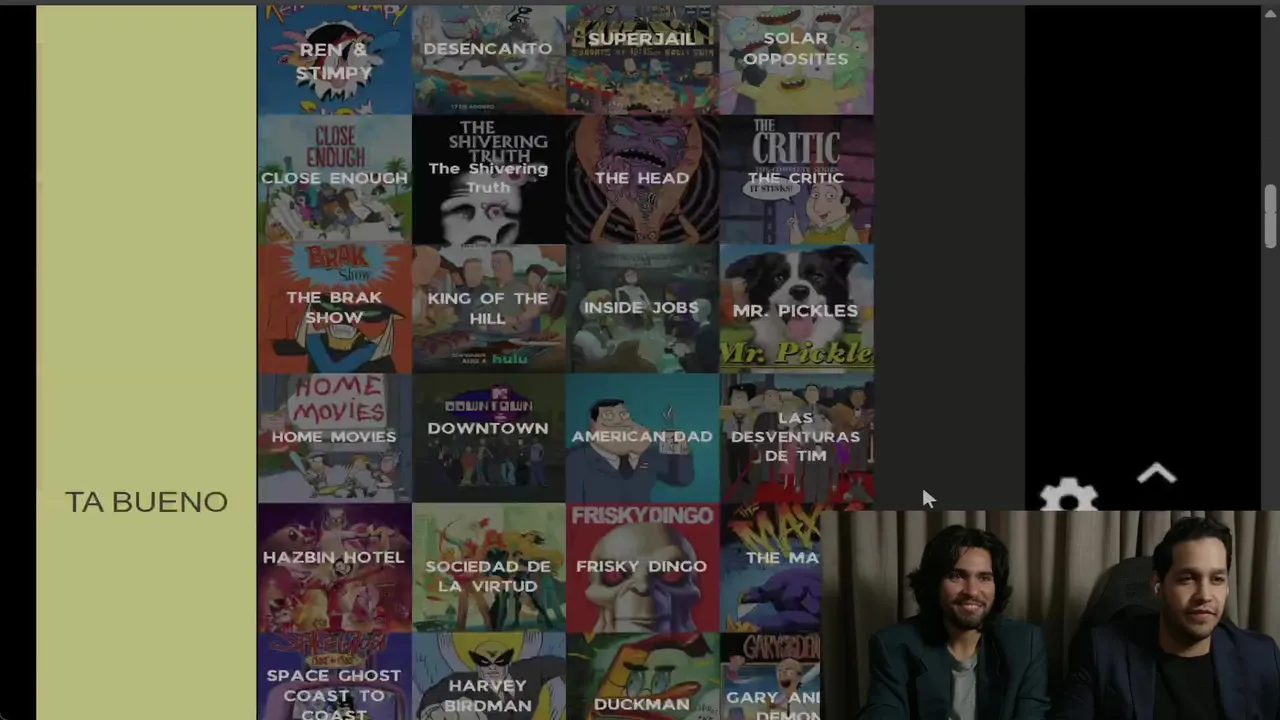1280x720 pixels.
Task: Select the Harvey Birdman thumbnail
Action: point(488,677)
